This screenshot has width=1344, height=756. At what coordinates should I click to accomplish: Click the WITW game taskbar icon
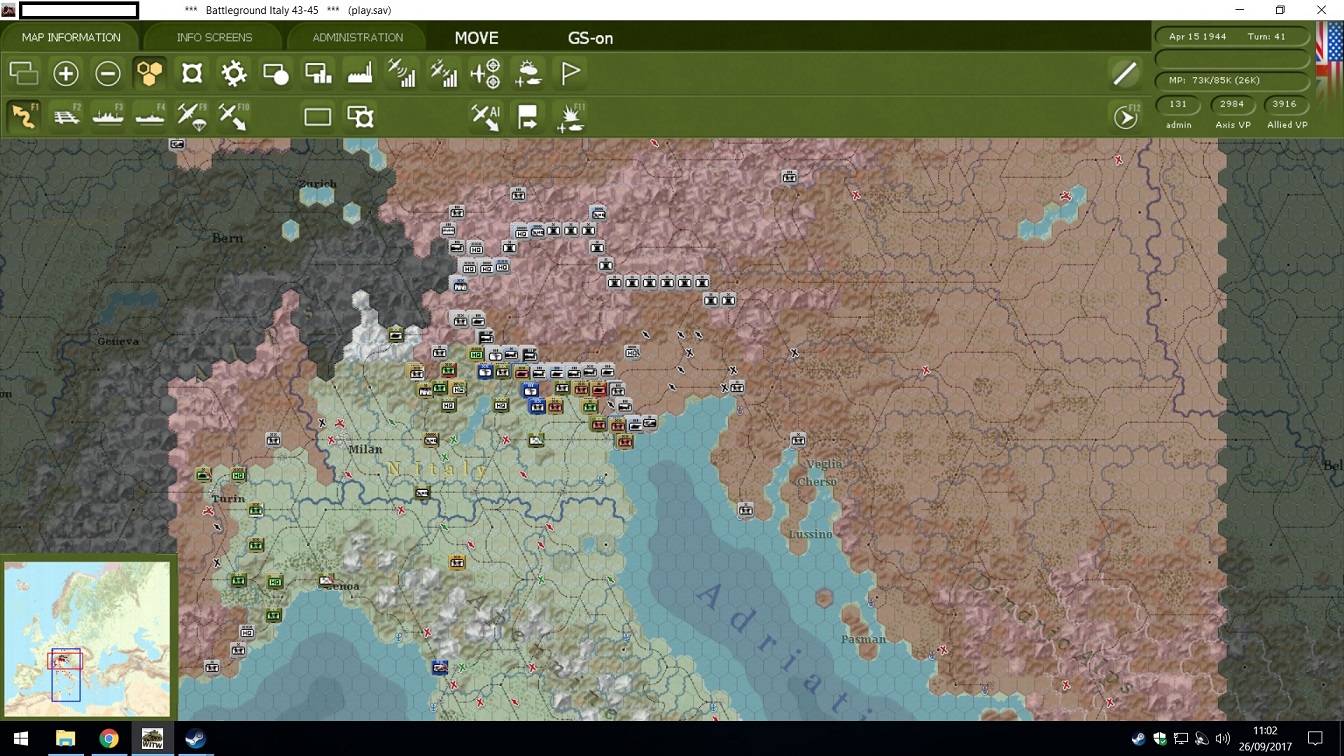point(152,739)
